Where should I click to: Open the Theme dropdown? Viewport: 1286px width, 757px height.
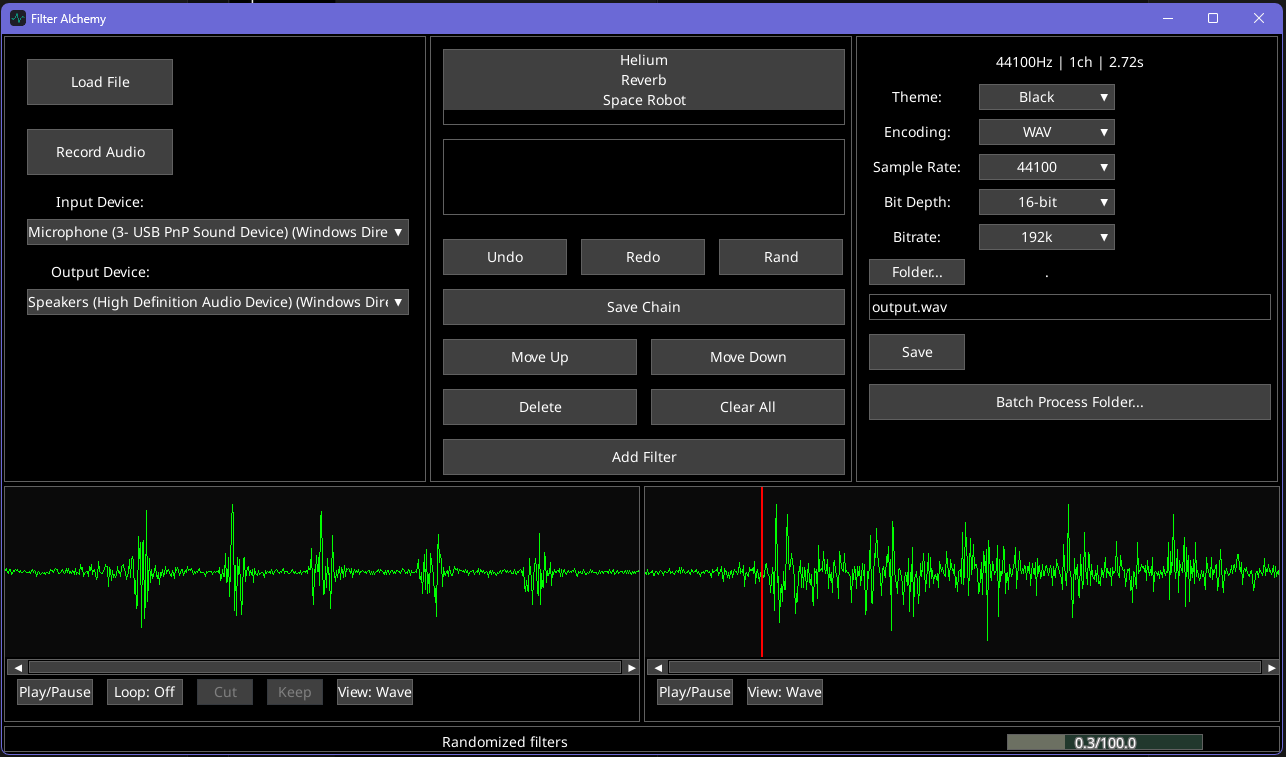1046,97
